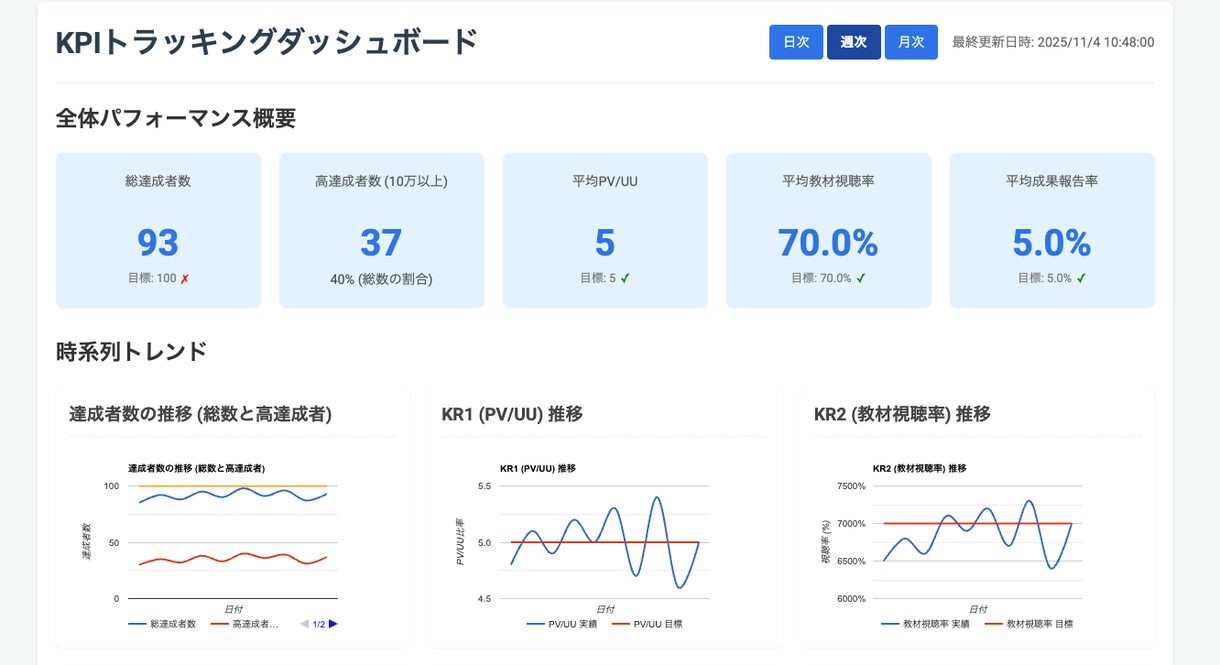The width and height of the screenshot is (1220, 665).
Task: Click the 5.5 y-axis tick in KR1 chart
Action: coord(485,486)
